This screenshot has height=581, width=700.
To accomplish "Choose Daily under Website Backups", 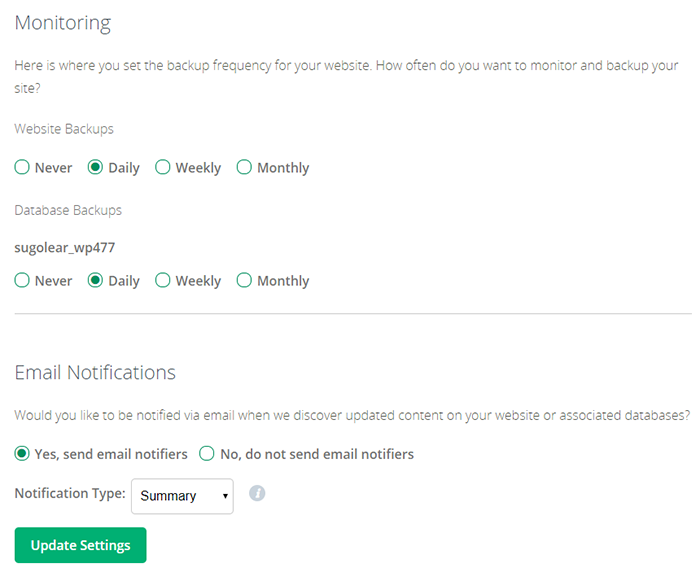I will pos(96,168).
